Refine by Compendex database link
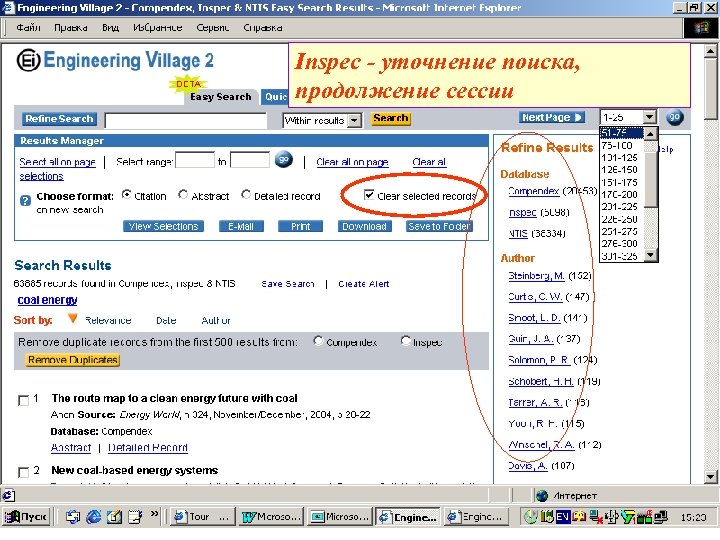Image resolution: width=720 pixels, height=540 pixels. [x=534, y=191]
